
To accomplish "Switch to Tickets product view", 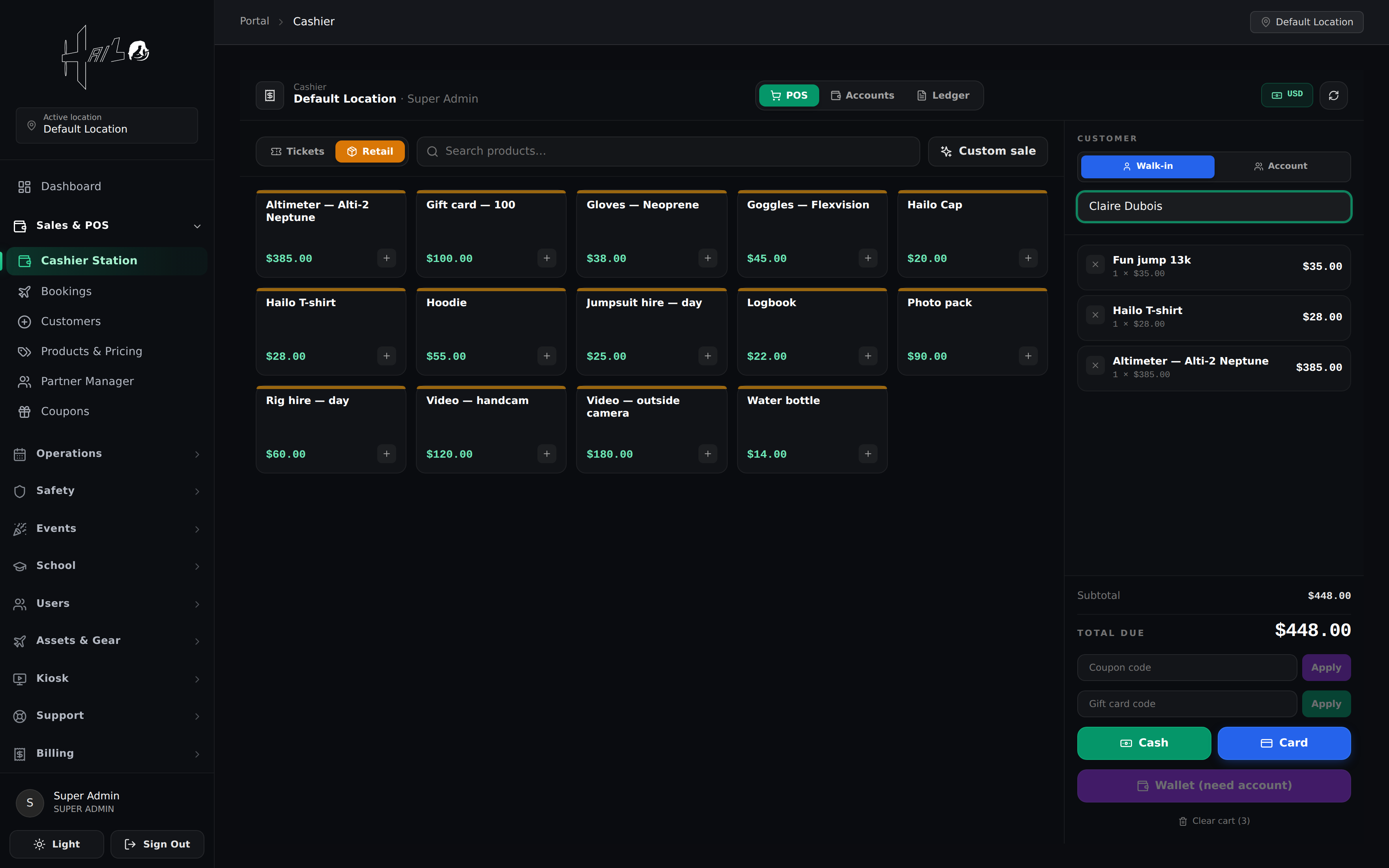I will tap(297, 152).
